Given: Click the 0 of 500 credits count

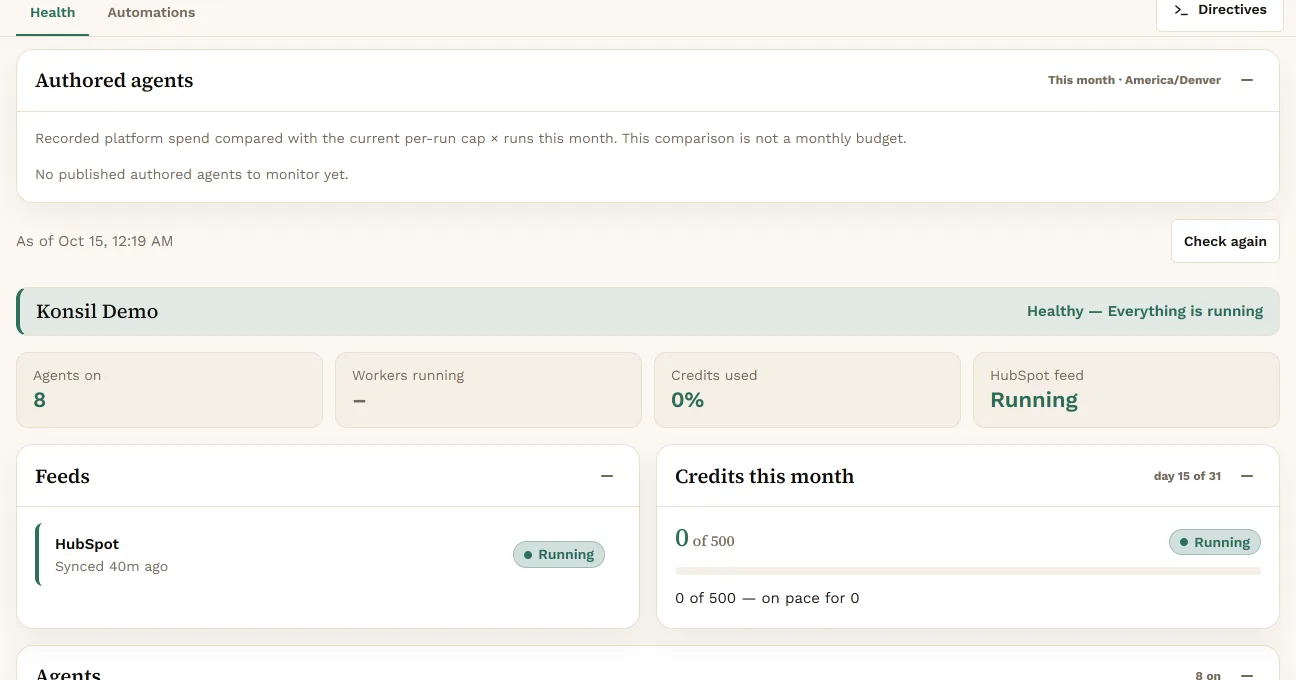Looking at the screenshot, I should [x=705, y=539].
